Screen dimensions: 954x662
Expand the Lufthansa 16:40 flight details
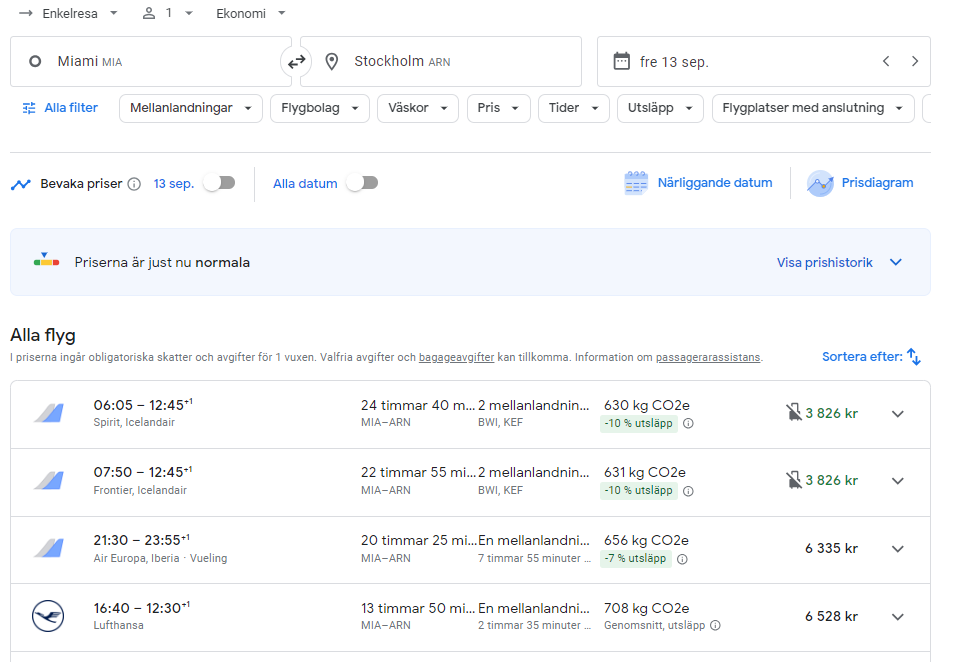click(x=897, y=617)
